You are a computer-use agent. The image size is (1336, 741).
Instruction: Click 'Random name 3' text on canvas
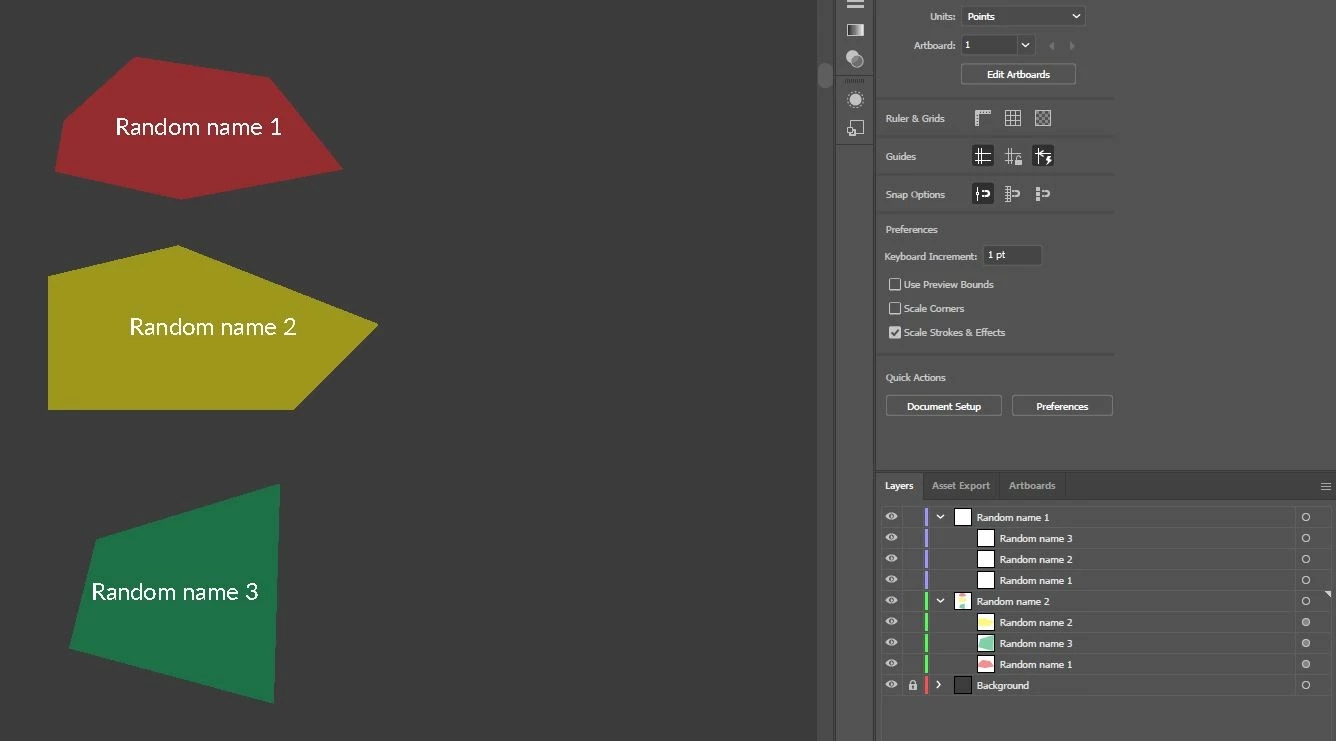[175, 592]
